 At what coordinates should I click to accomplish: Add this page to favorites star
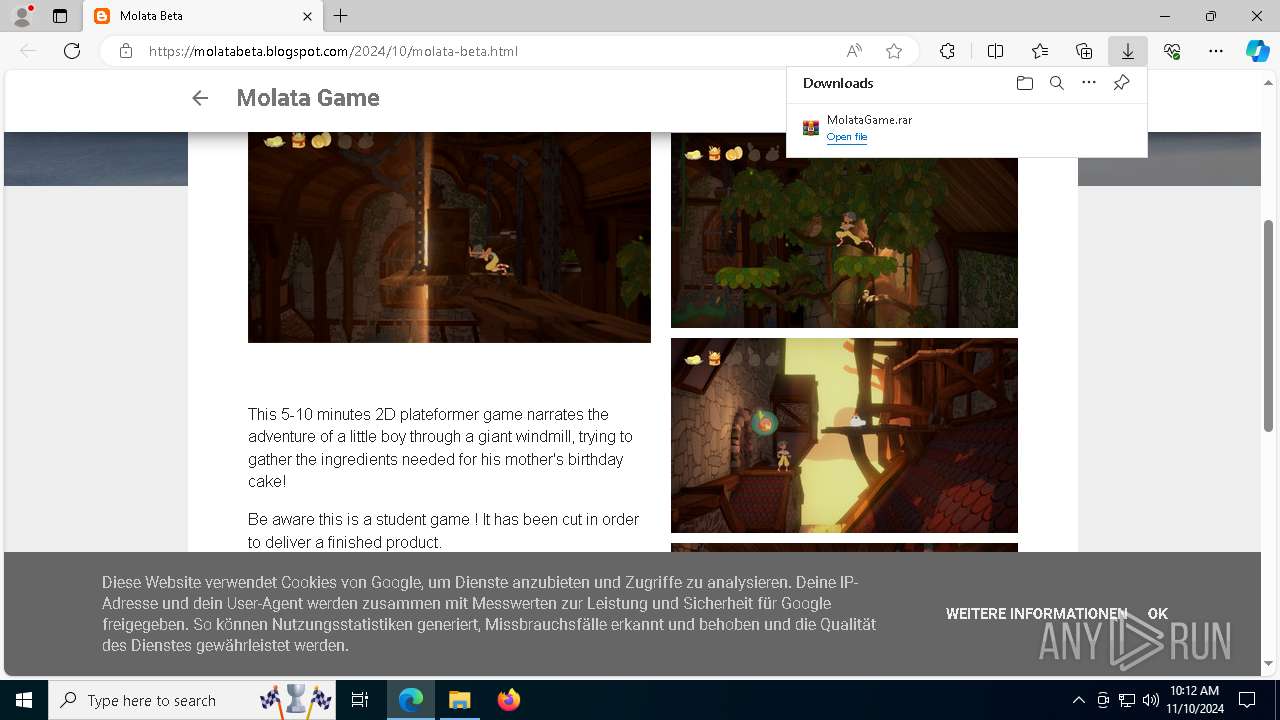894,51
